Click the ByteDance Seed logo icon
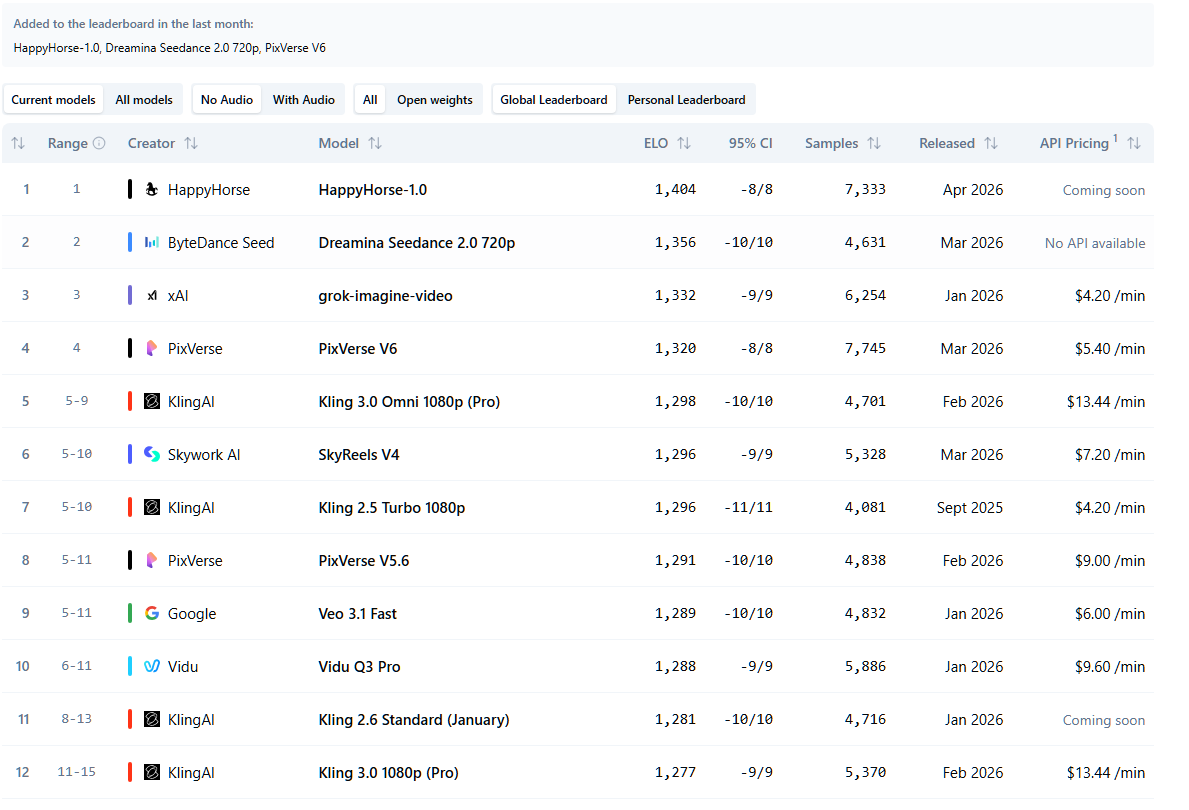The height and width of the screenshot is (810, 1189). (x=152, y=243)
